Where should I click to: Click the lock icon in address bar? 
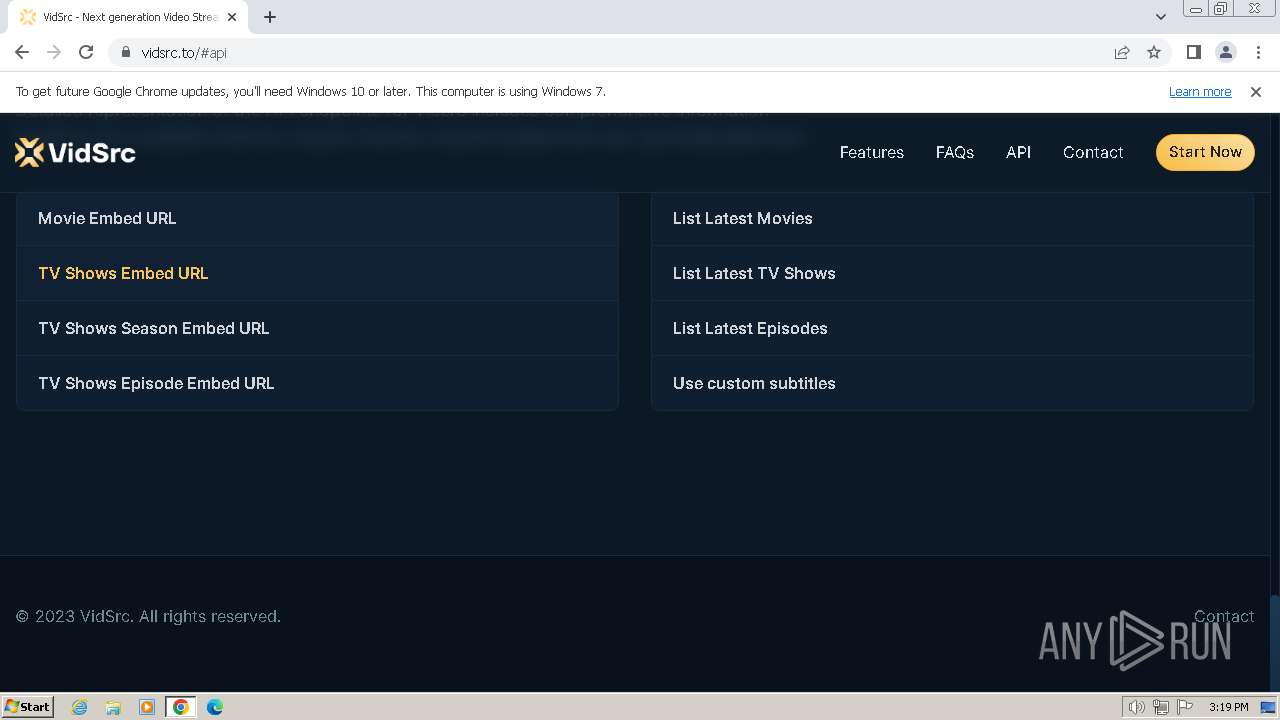[125, 52]
